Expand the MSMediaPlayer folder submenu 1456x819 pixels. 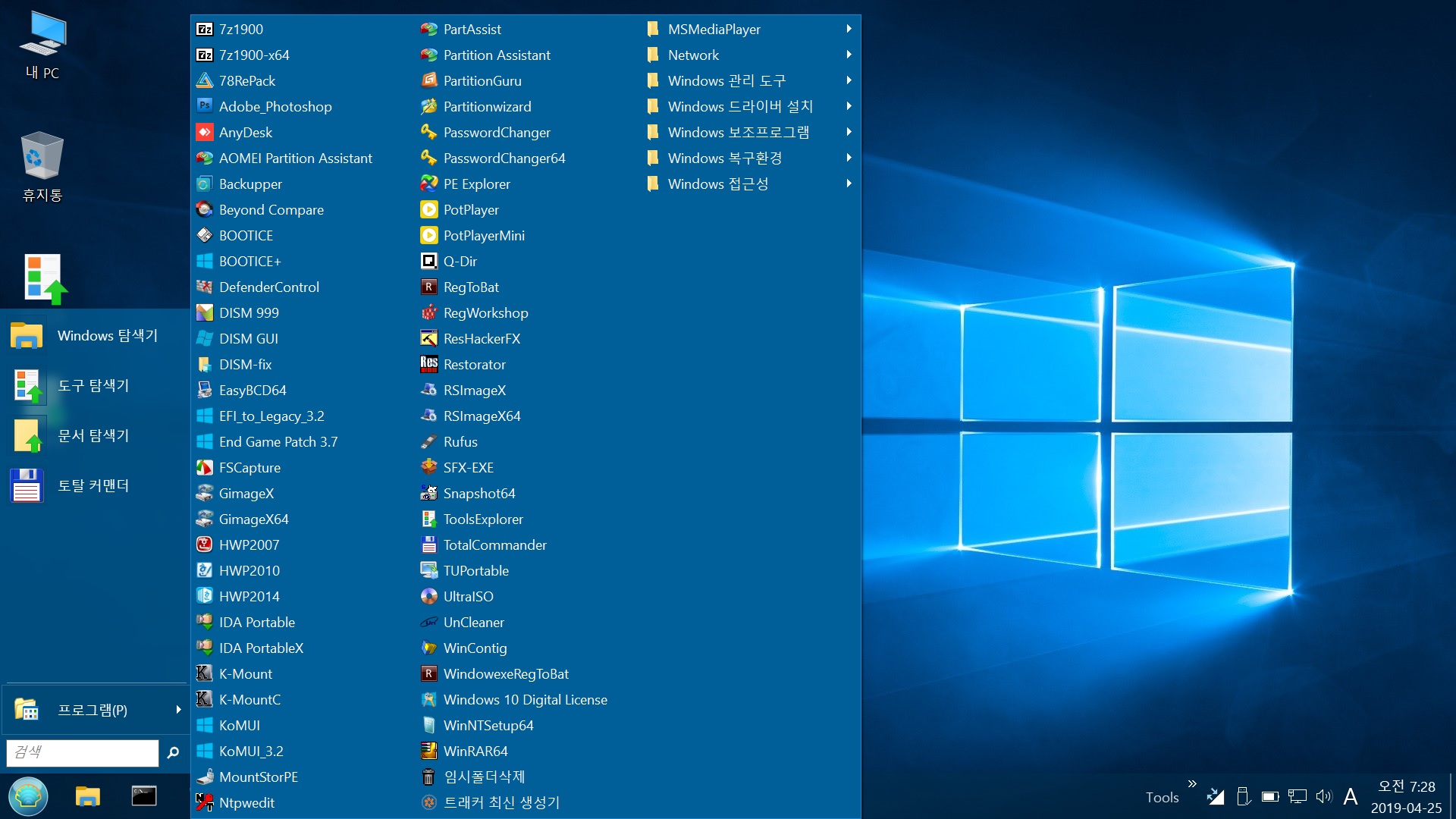click(x=849, y=29)
